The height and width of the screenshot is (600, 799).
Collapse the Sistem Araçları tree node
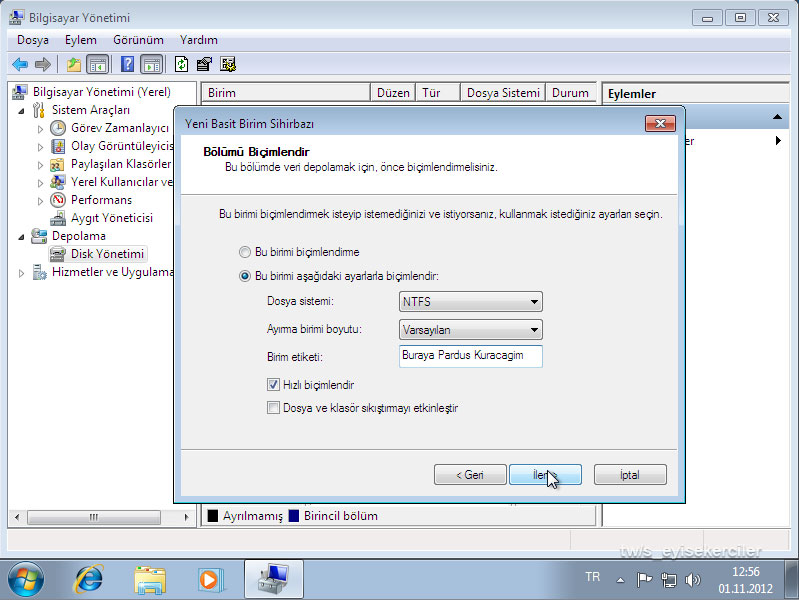21,111
